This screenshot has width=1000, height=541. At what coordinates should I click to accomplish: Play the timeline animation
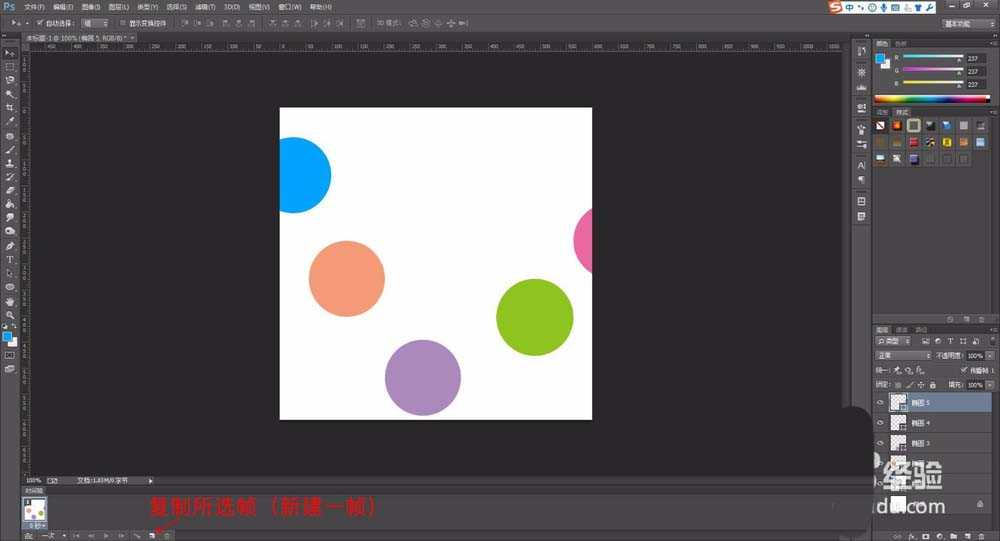pos(106,536)
